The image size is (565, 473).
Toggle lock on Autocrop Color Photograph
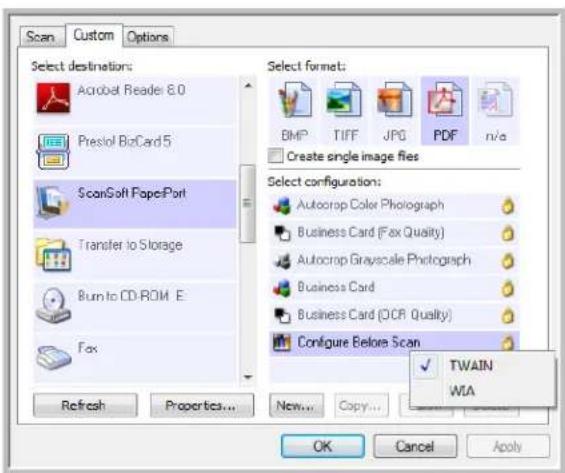click(508, 206)
